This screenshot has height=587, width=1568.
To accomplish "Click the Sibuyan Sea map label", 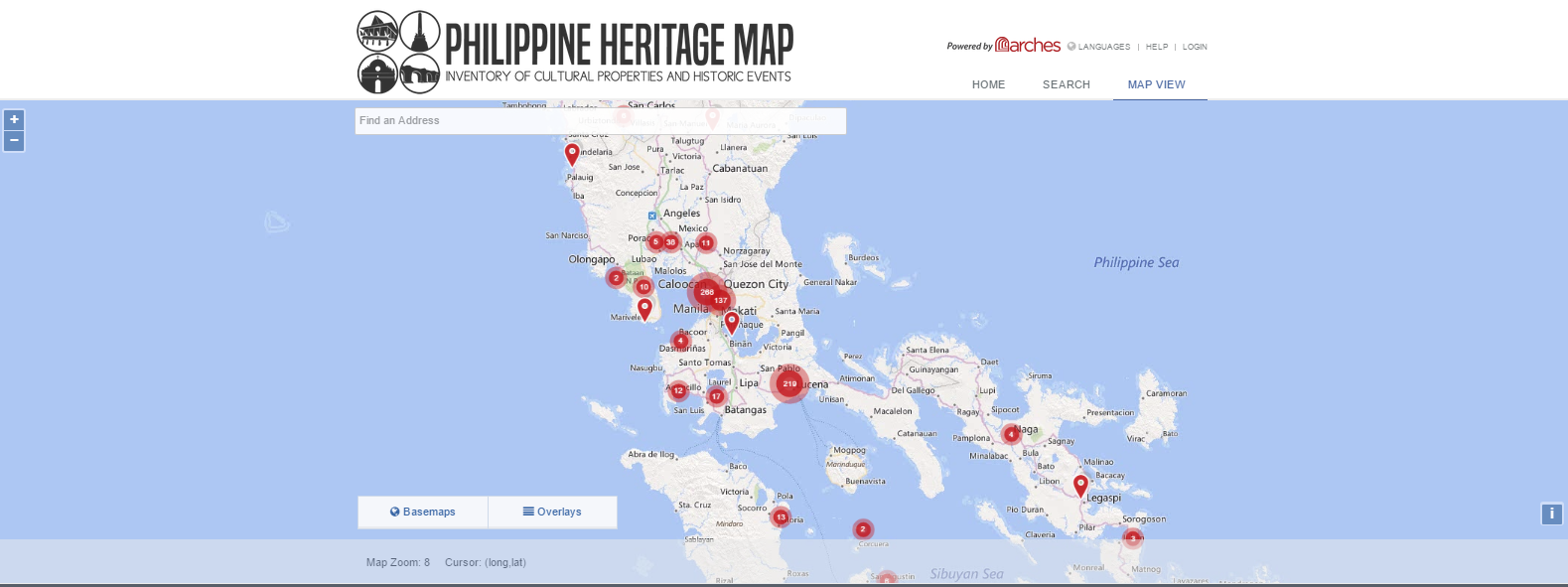I will [966, 573].
